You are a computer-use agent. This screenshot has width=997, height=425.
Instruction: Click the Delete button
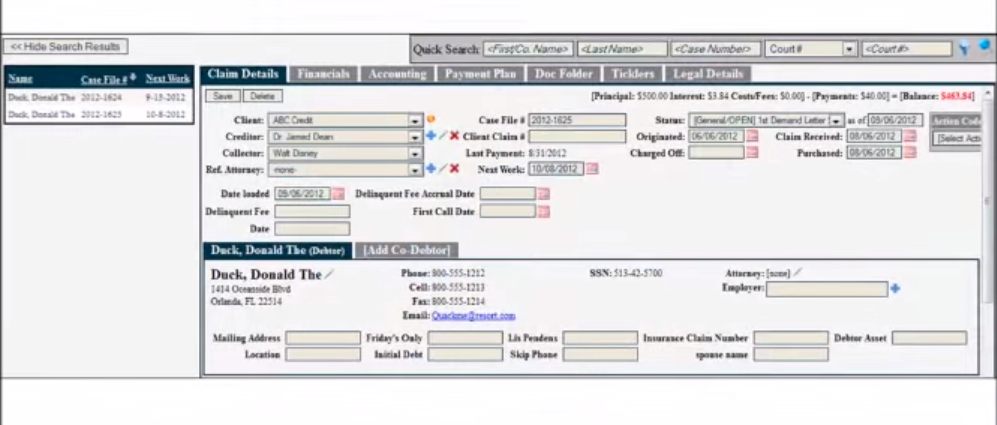pyautogui.click(x=263, y=96)
